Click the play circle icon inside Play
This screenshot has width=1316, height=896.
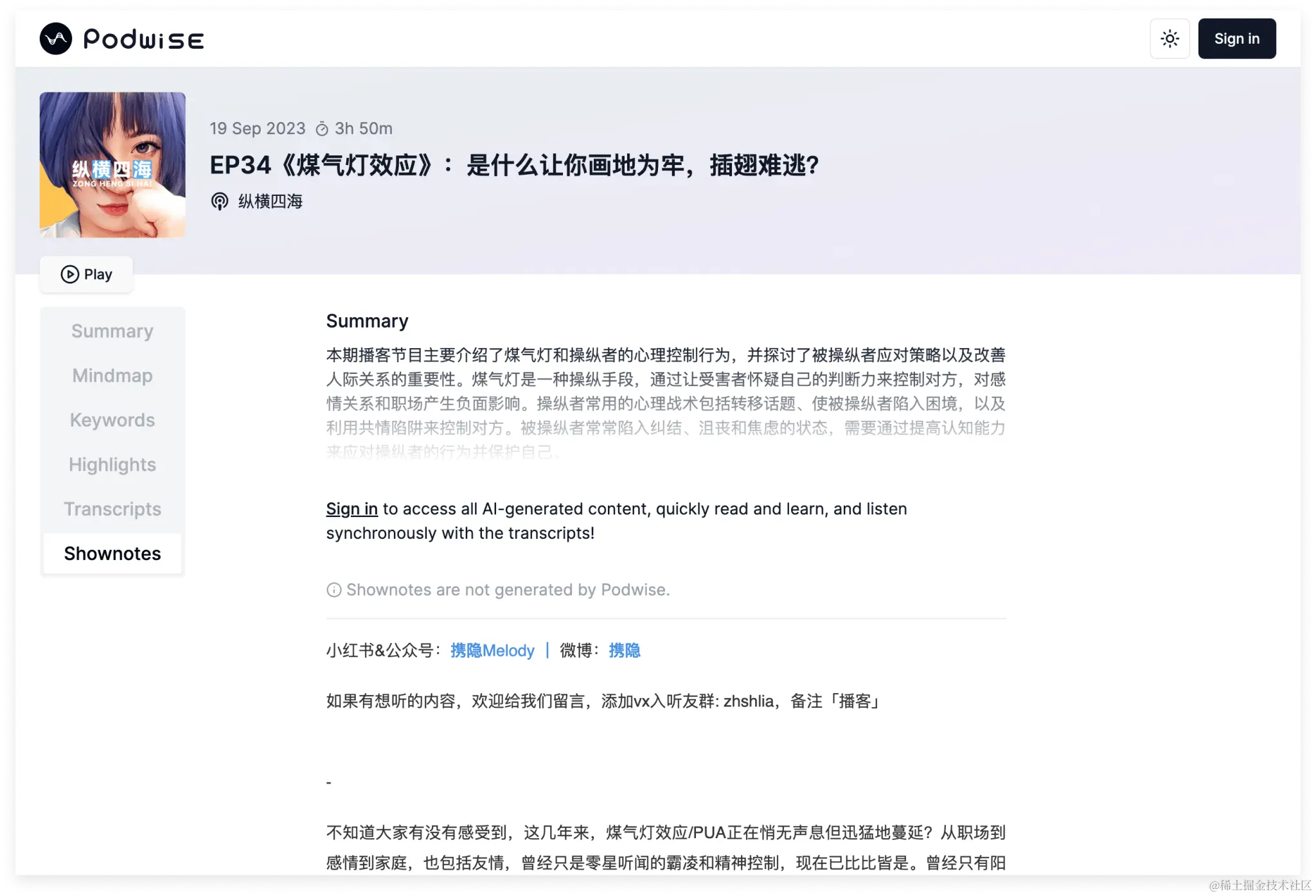pos(70,274)
